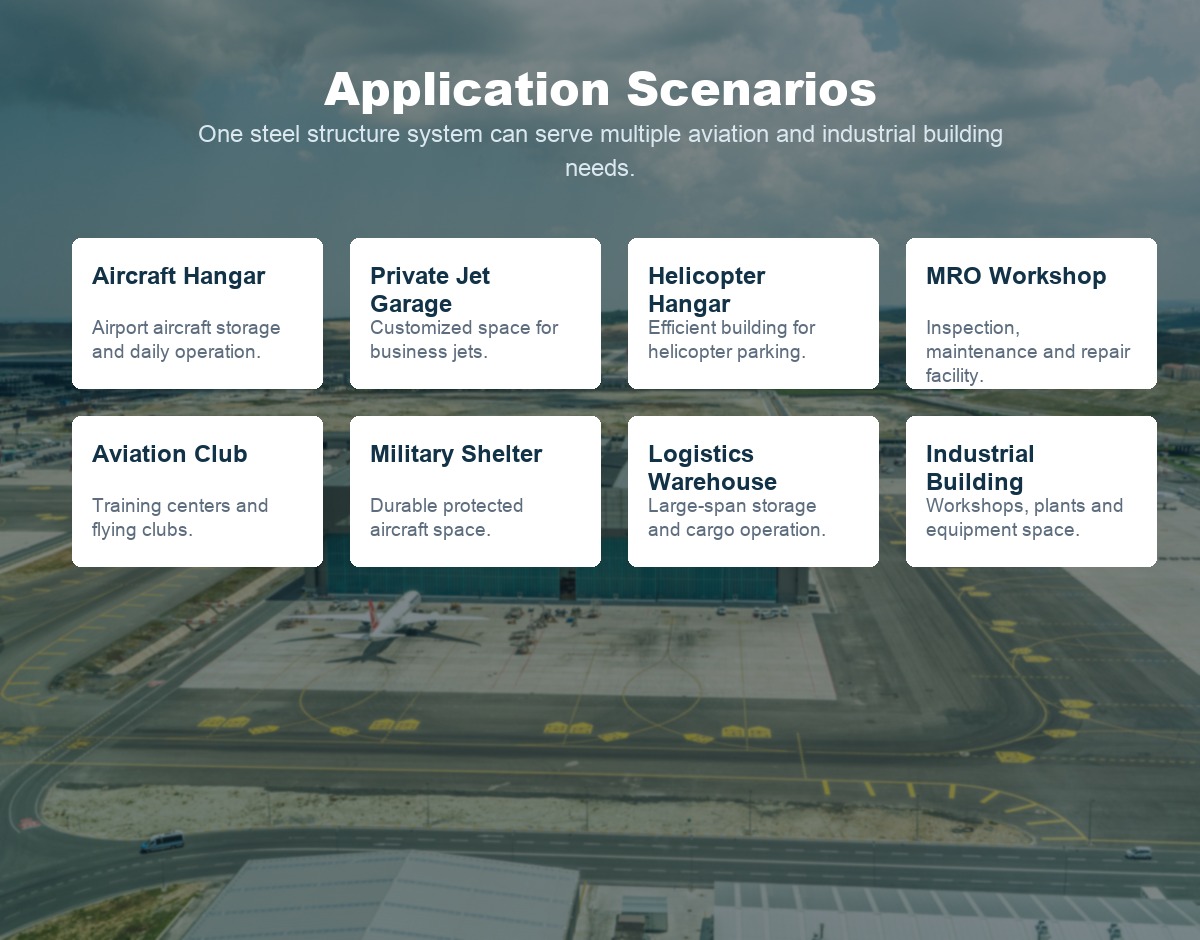Screen dimensions: 1200x940
Task: Open the Logistics Warehouse card title
Action: coord(712,468)
